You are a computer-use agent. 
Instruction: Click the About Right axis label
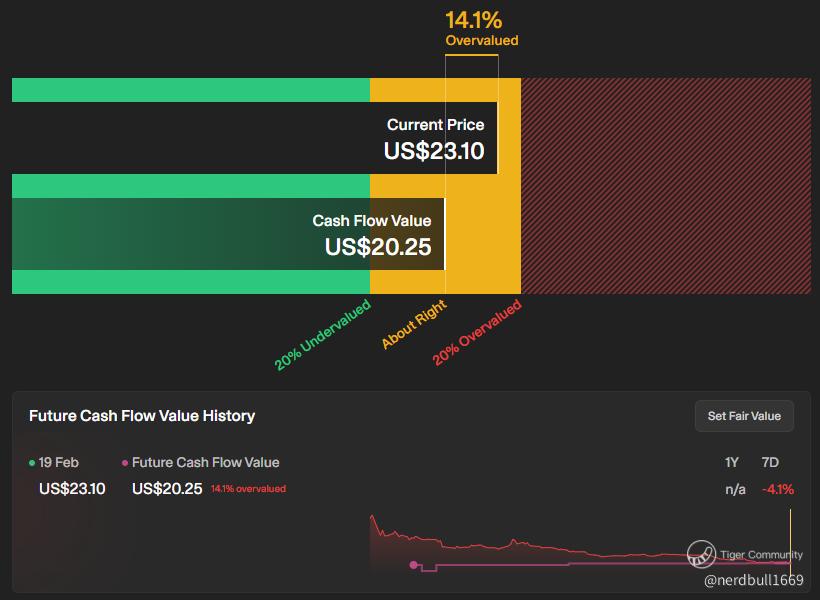point(413,325)
